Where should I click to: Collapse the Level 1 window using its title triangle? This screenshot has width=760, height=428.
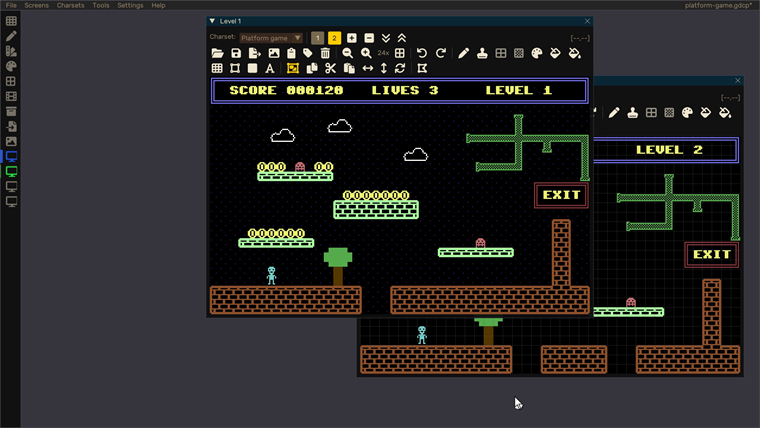point(212,21)
